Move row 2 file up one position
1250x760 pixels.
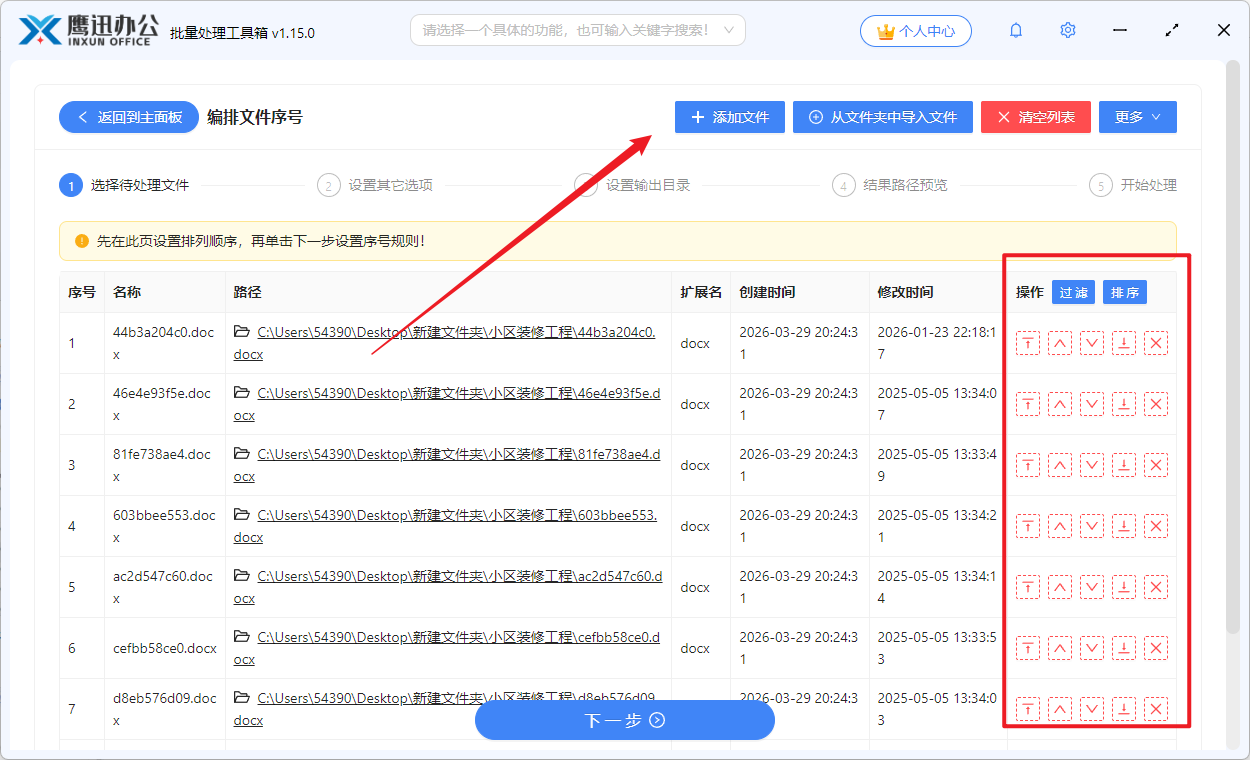tap(1059, 404)
